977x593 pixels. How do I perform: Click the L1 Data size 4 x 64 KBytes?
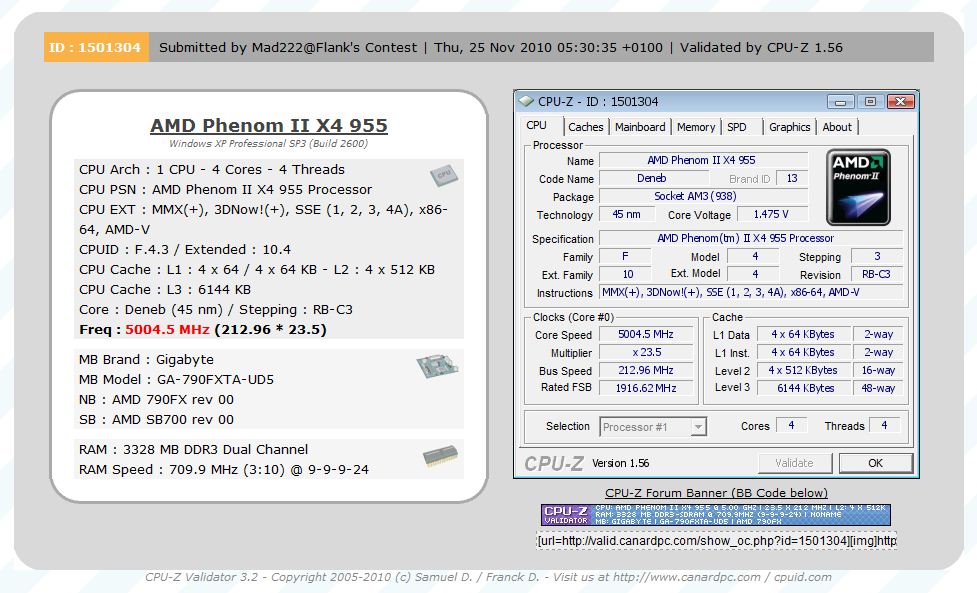[803, 334]
